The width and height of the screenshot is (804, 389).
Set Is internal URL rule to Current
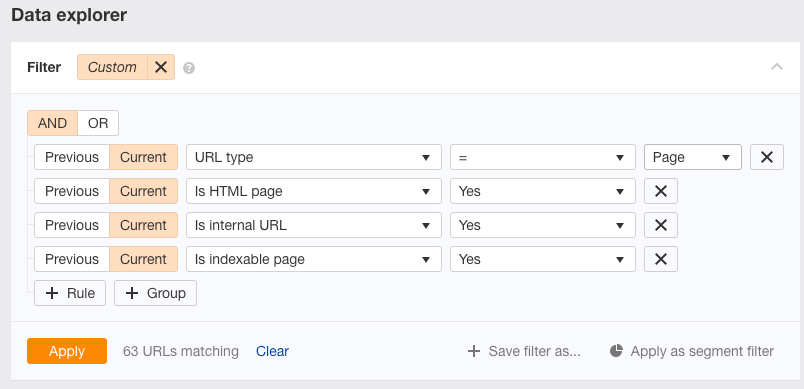coord(144,225)
